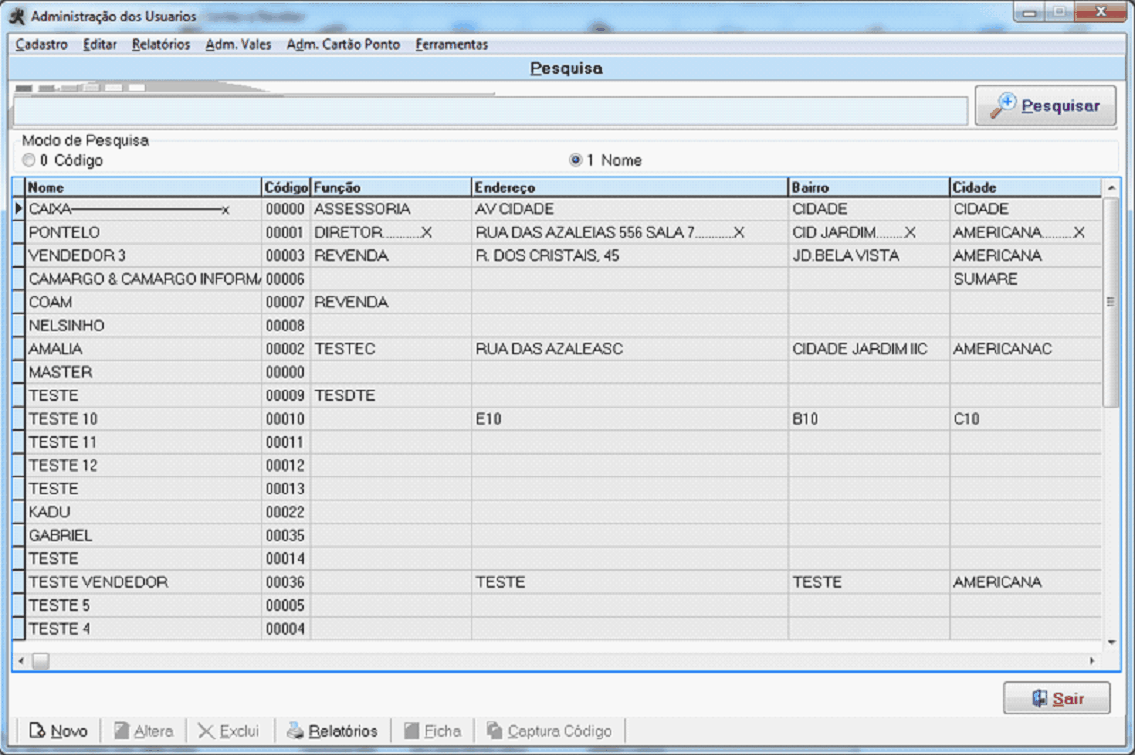Open the Ferramentas menu
1136x756 pixels.
click(x=451, y=44)
